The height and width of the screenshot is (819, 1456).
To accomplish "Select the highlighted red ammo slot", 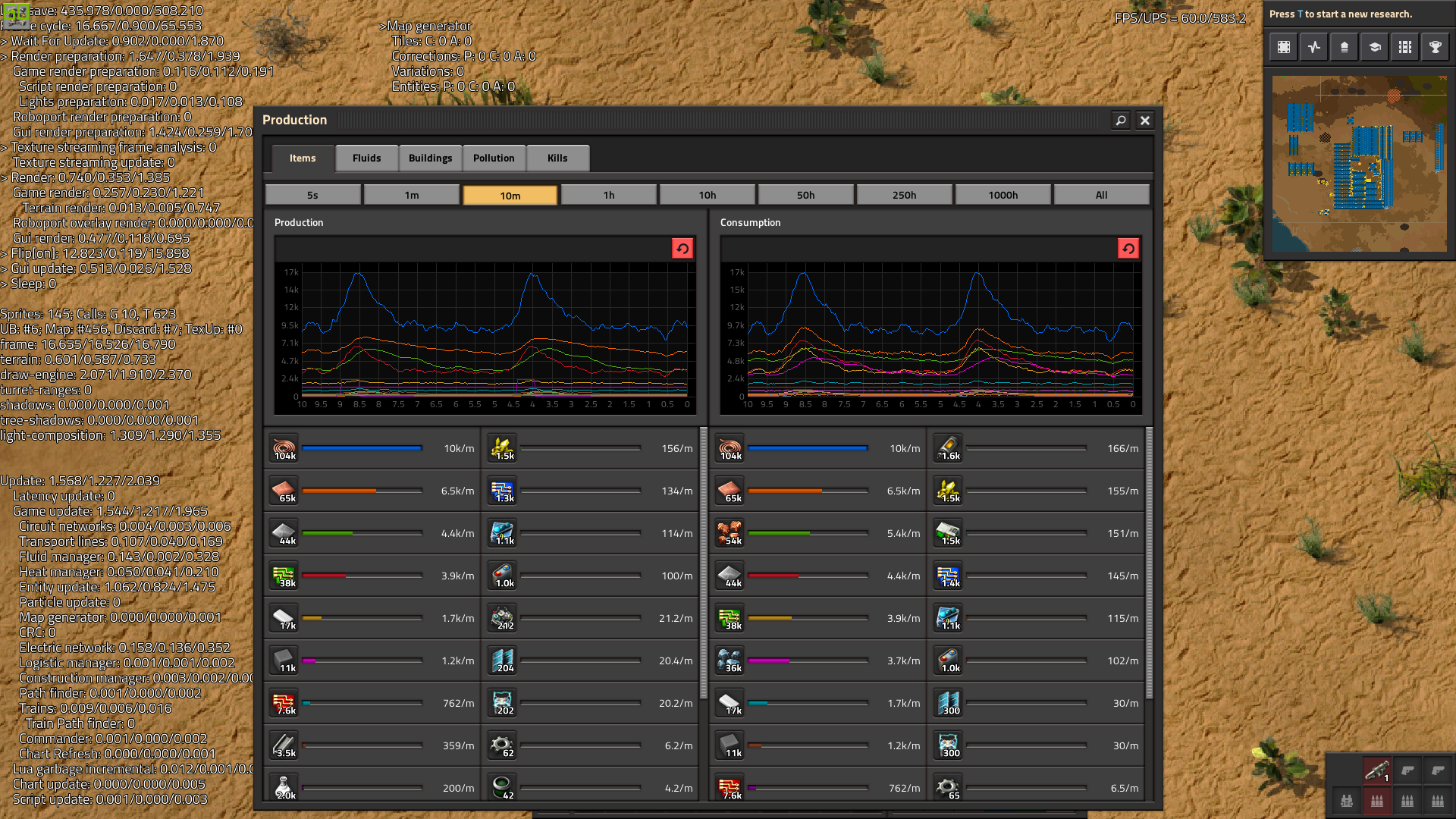I will (x=1377, y=801).
